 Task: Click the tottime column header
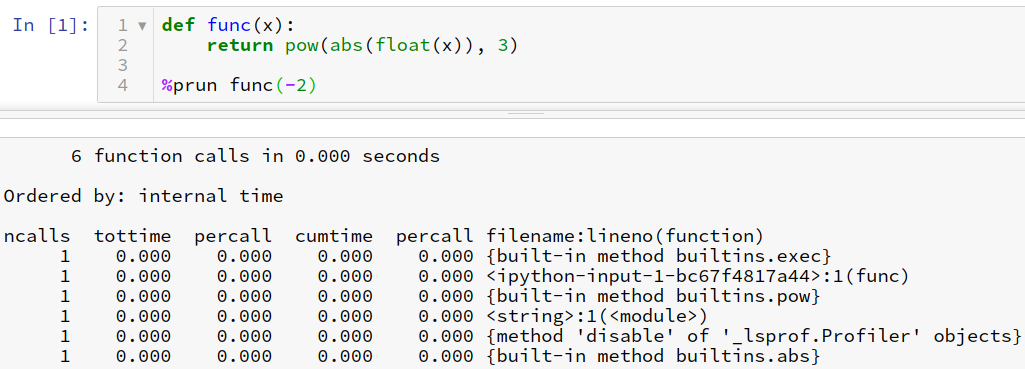pos(133,236)
